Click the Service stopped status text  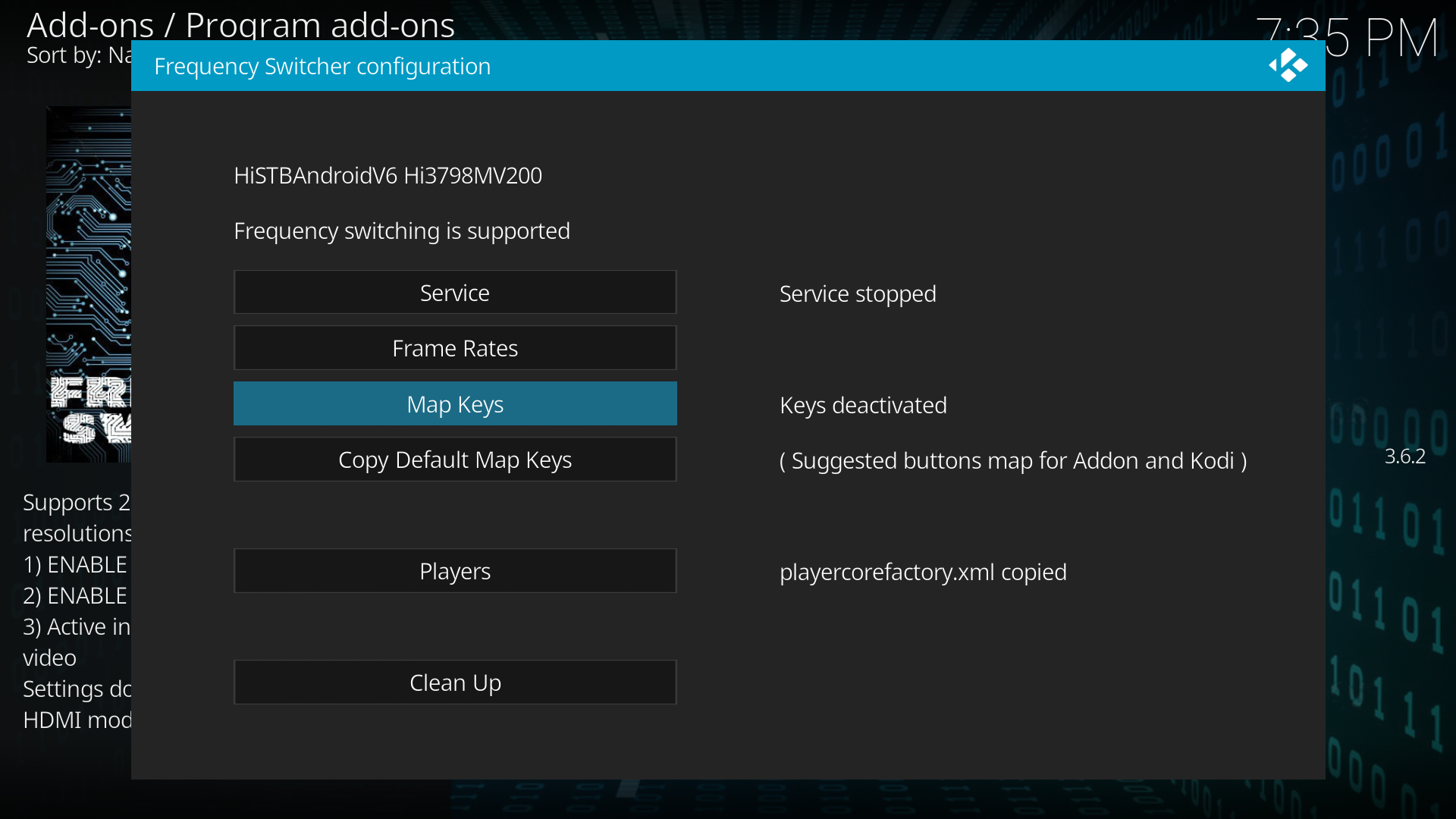pos(858,294)
